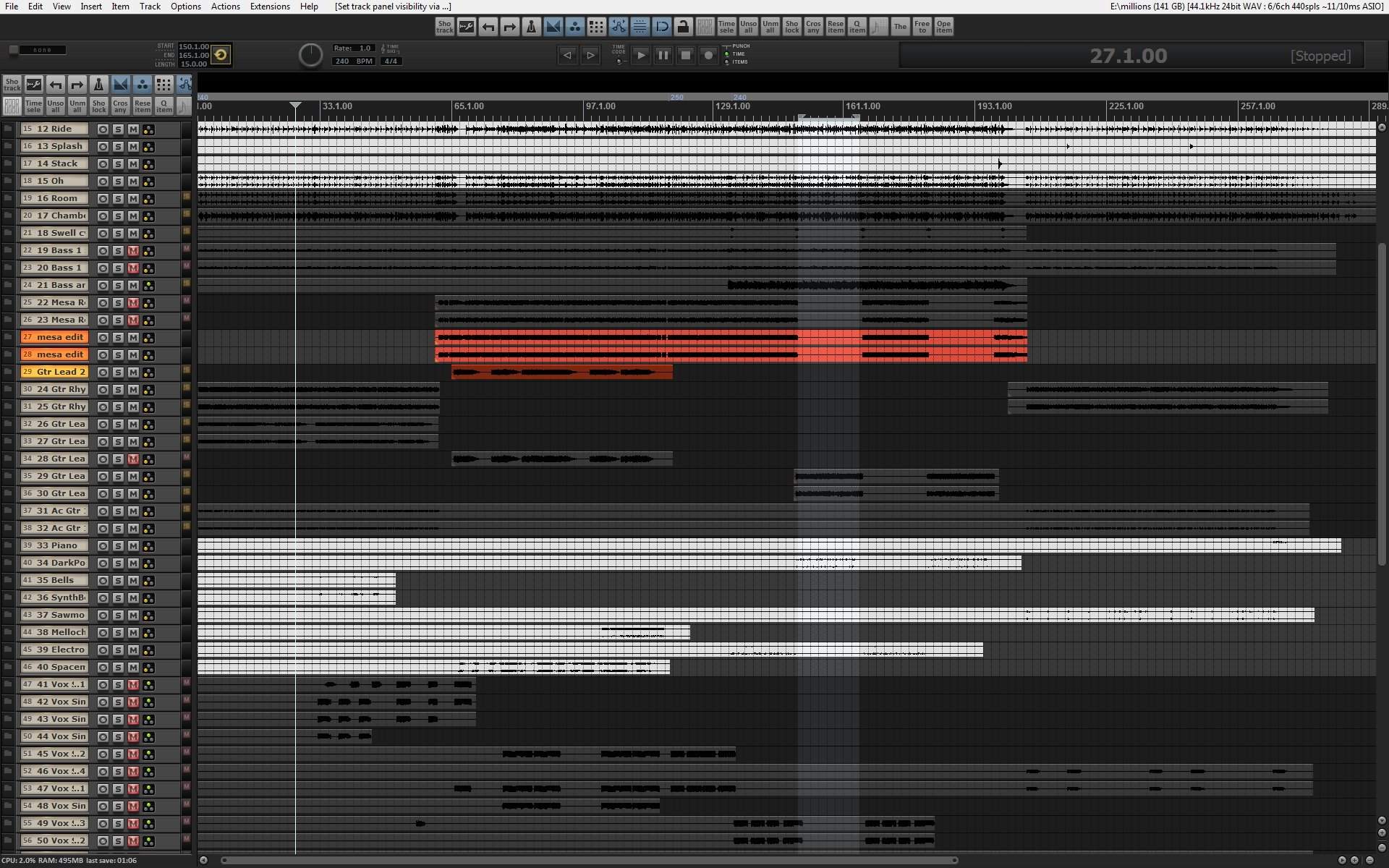Toggle the repeat loop button near the selection times

click(221, 55)
